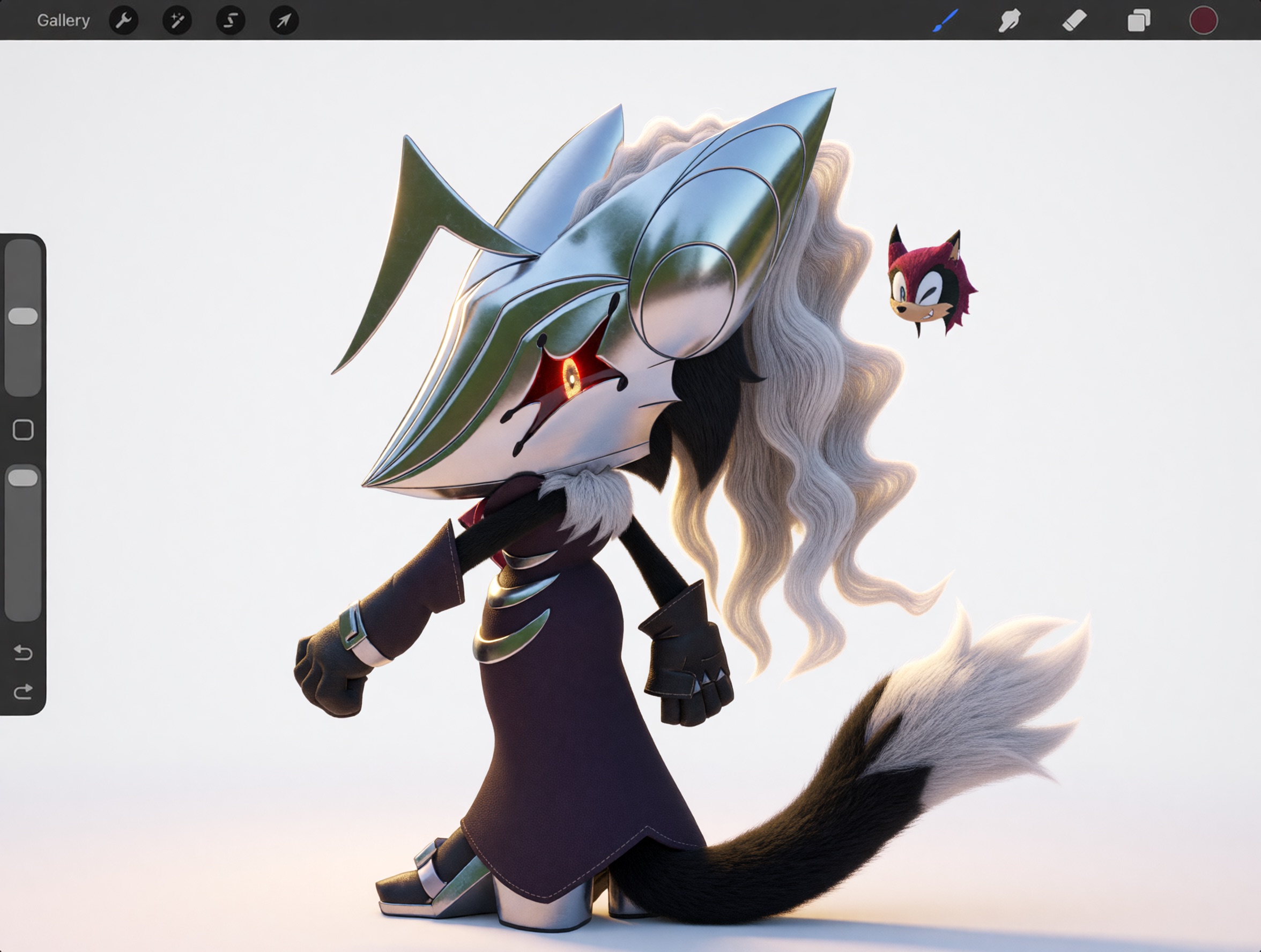Open the Adjustments magic wand menu
Image resolution: width=1261 pixels, height=952 pixels.
click(177, 20)
